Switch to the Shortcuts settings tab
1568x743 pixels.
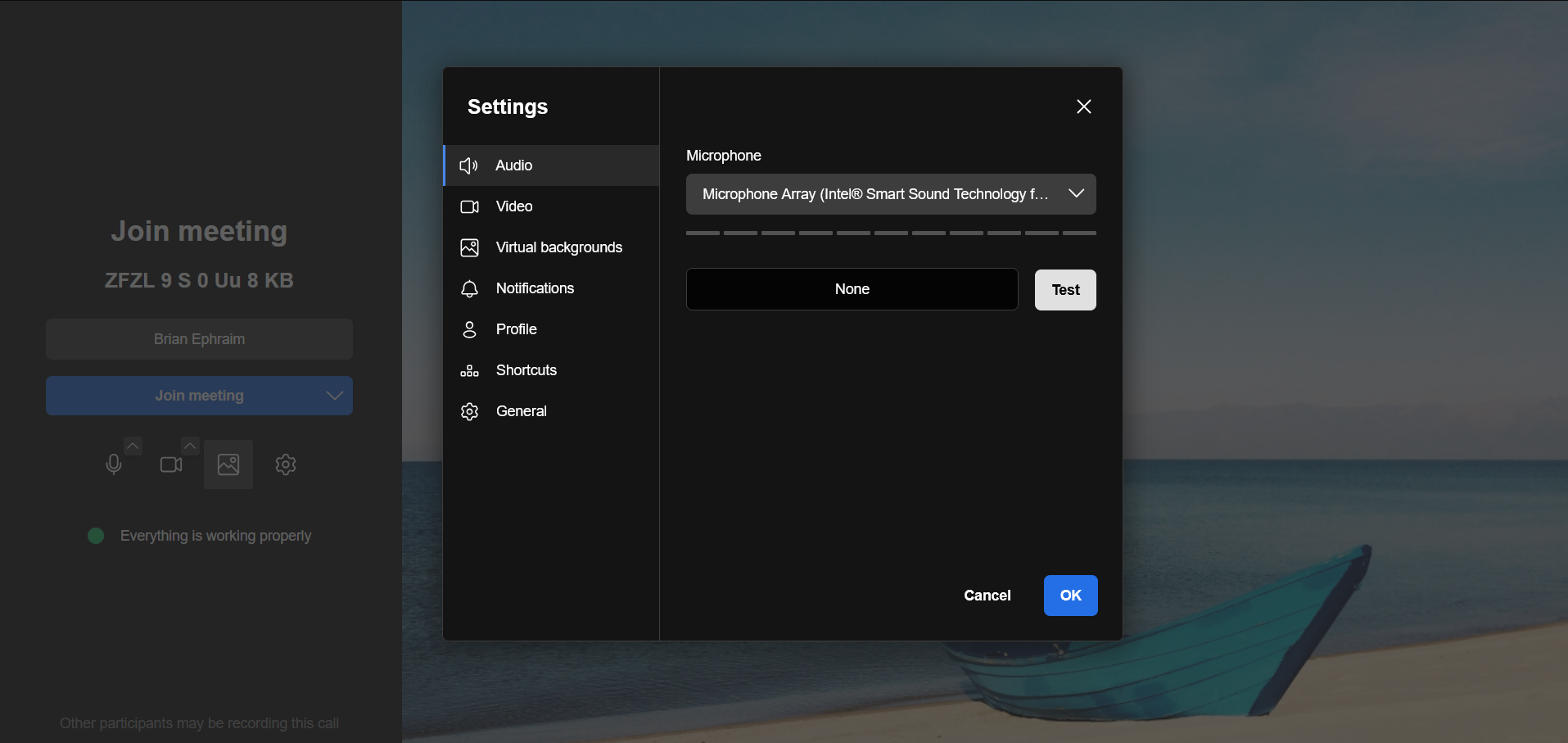tap(526, 370)
